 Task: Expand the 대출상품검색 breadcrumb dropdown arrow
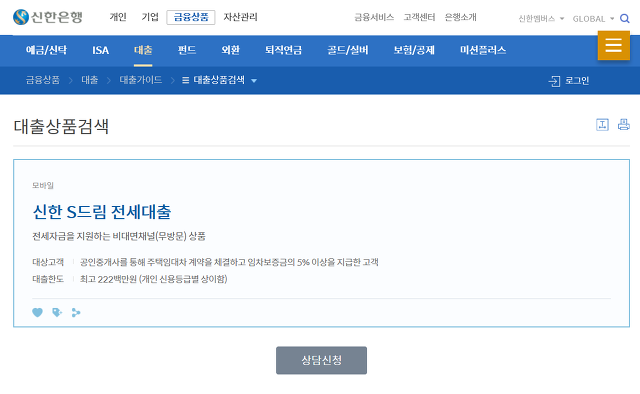(254, 81)
